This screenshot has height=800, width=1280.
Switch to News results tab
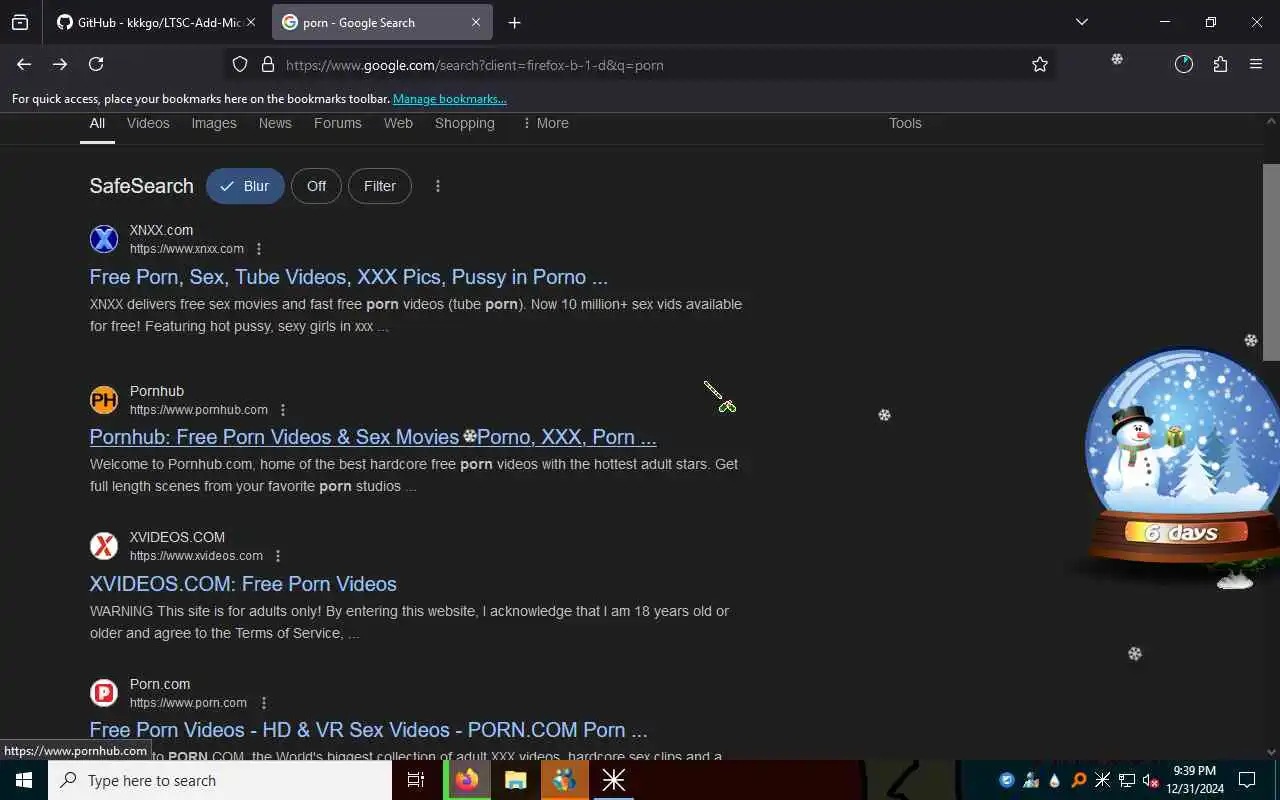click(x=275, y=123)
